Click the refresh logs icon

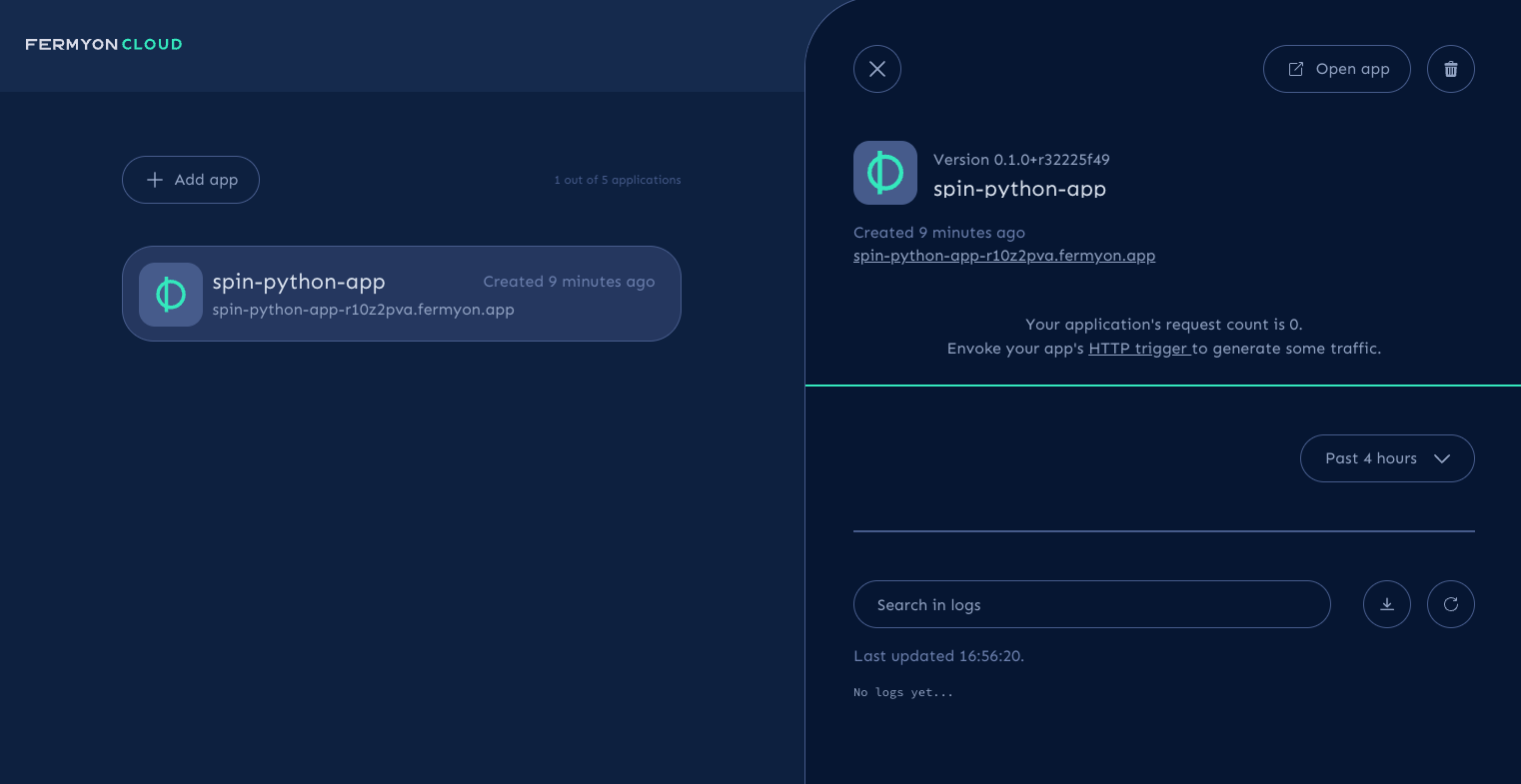1451,604
